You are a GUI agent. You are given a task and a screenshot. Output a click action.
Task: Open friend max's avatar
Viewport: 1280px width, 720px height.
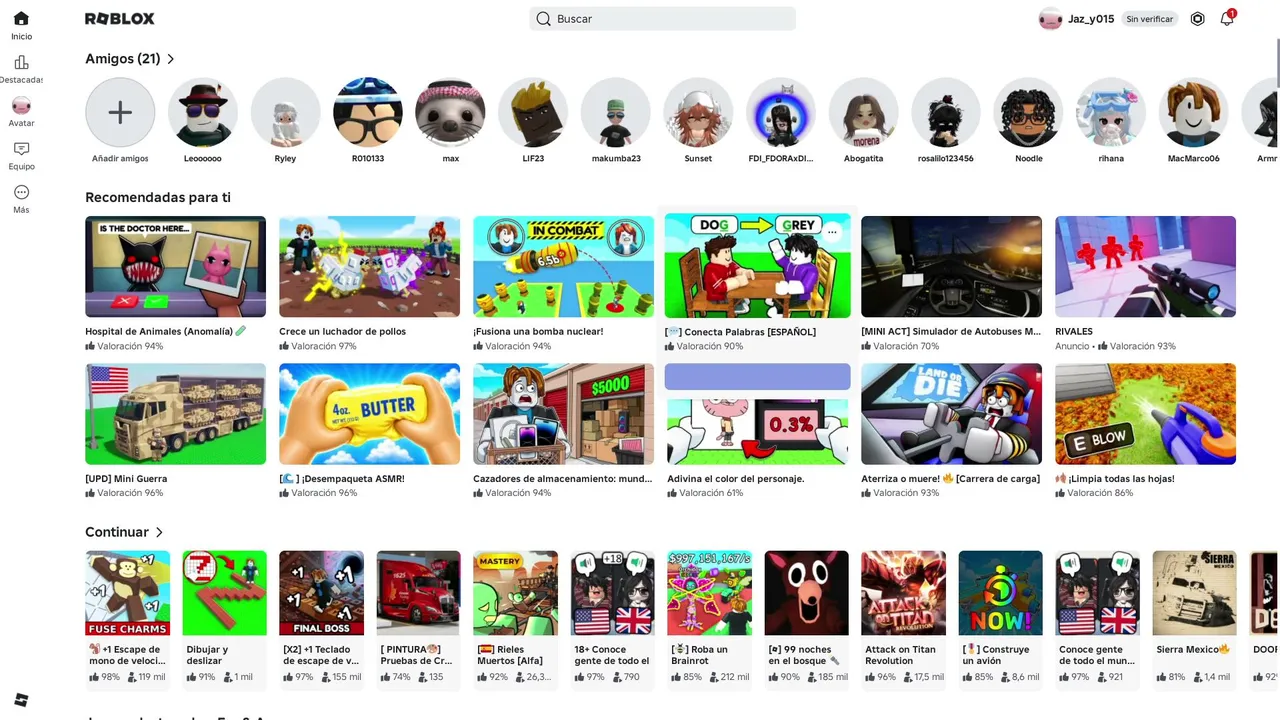tap(450, 112)
